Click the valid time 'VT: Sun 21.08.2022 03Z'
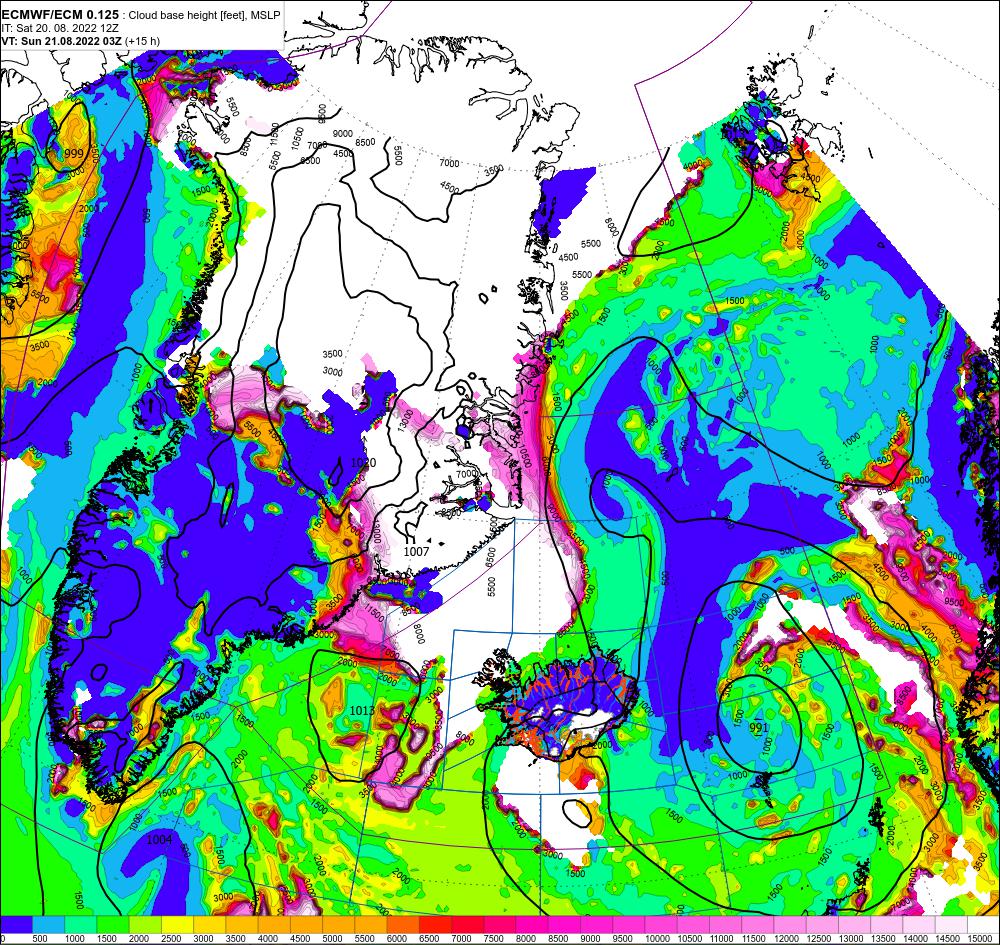Image resolution: width=1000 pixels, height=945 pixels. (62, 41)
